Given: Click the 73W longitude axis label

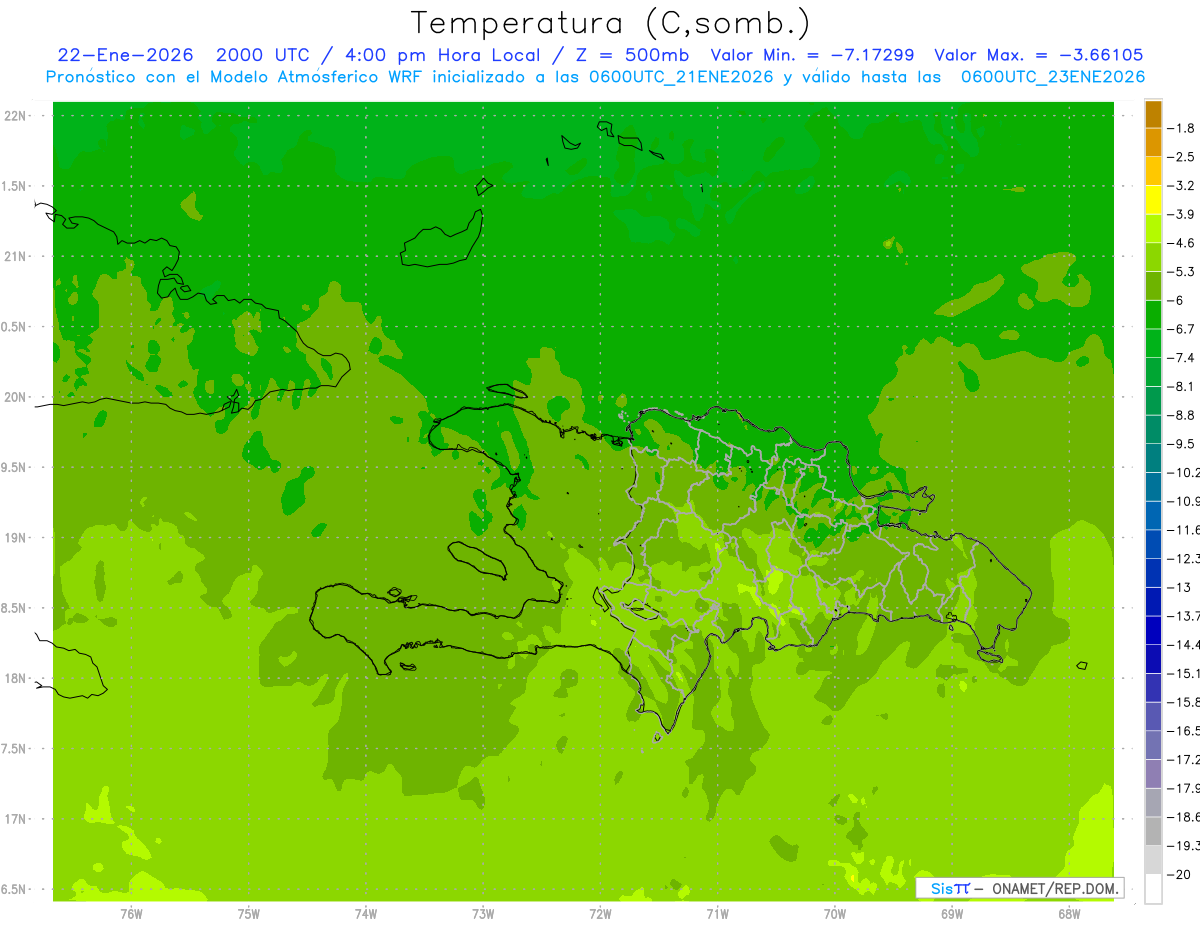Looking at the screenshot, I should [483, 914].
